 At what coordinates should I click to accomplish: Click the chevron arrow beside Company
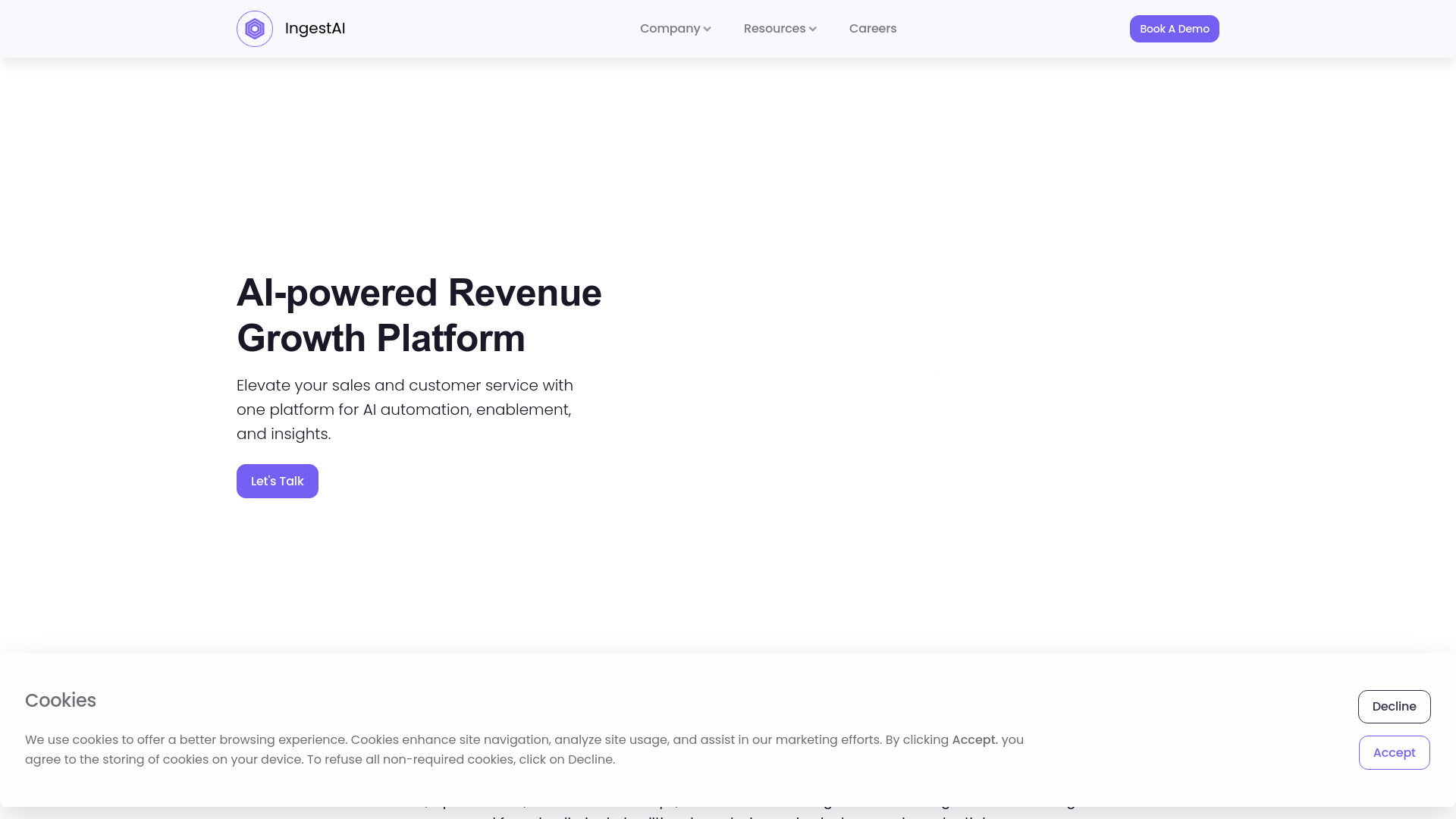(x=708, y=30)
